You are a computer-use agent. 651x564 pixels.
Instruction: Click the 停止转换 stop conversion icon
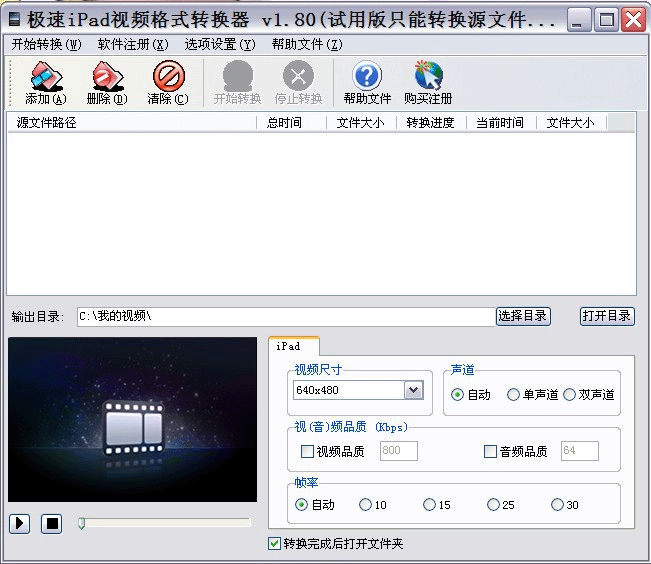pyautogui.click(x=298, y=77)
